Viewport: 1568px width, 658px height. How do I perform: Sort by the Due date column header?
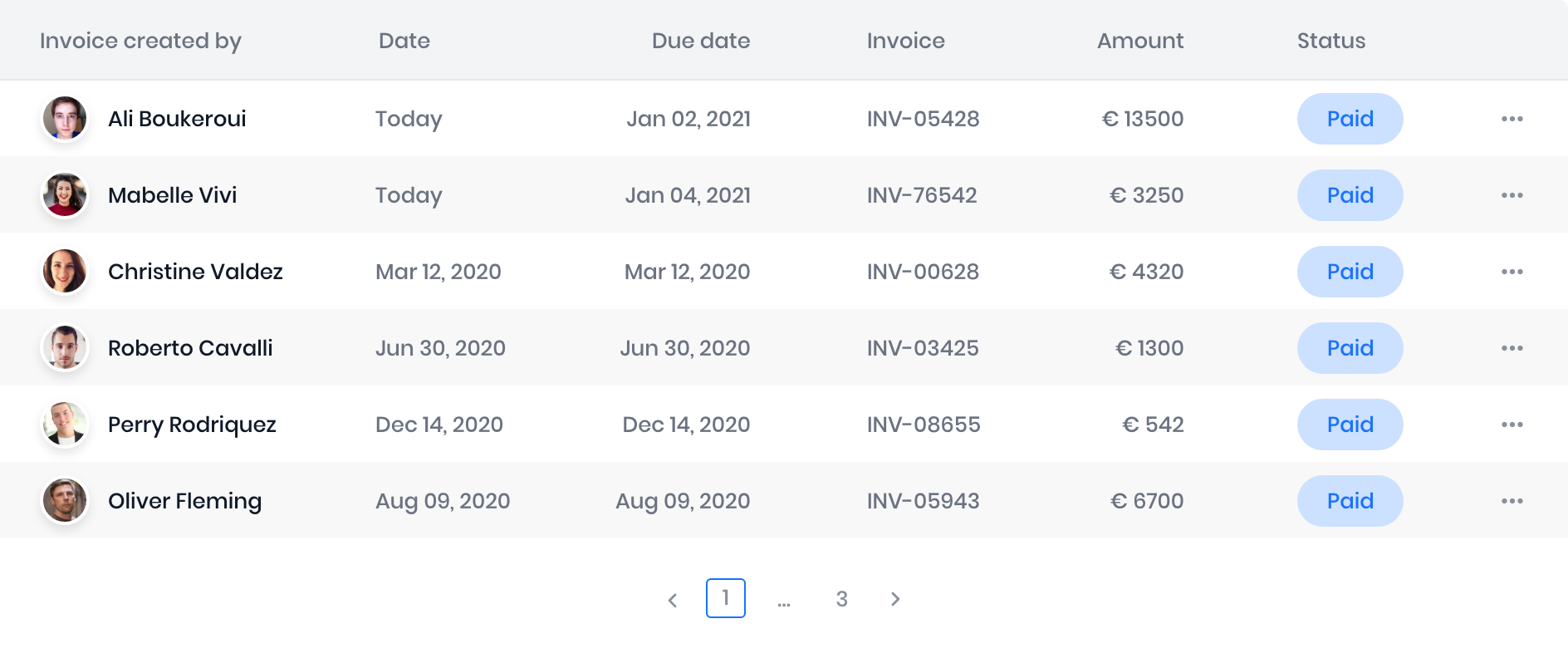click(x=700, y=41)
